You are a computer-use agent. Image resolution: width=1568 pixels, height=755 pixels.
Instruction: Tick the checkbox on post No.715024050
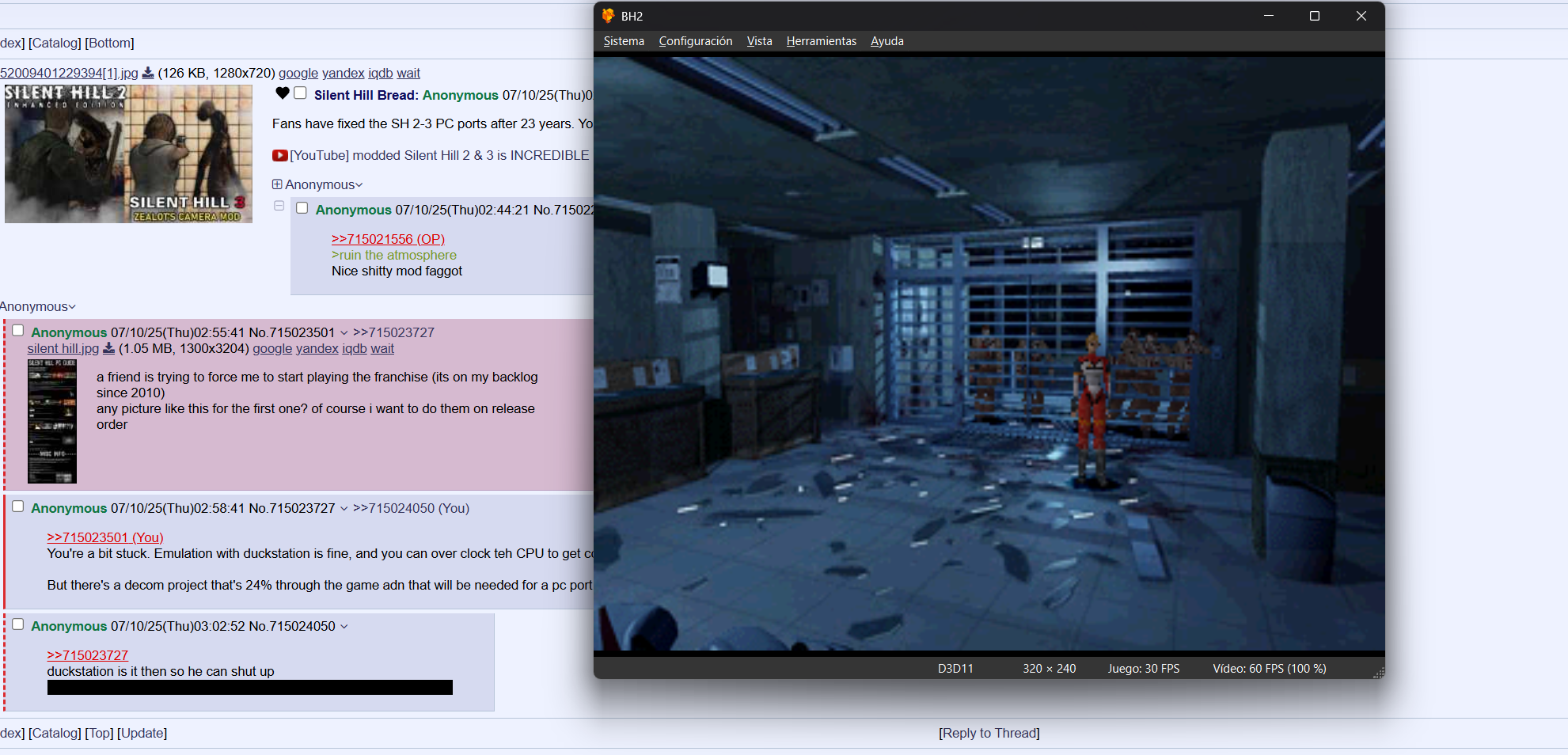coord(17,624)
